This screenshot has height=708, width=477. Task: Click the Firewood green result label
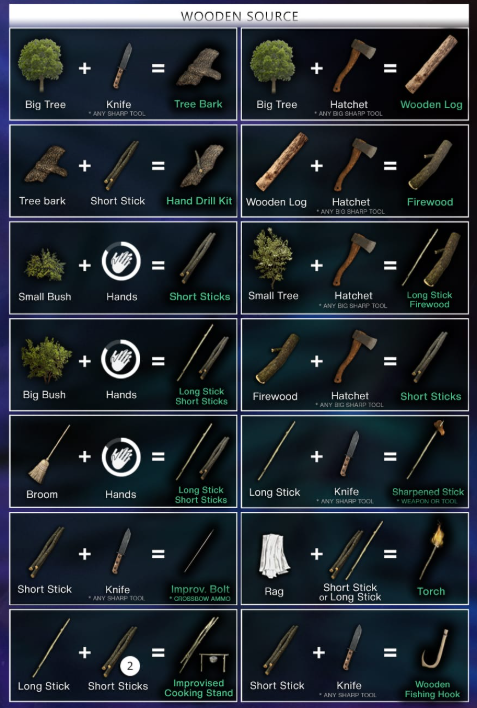pos(430,202)
